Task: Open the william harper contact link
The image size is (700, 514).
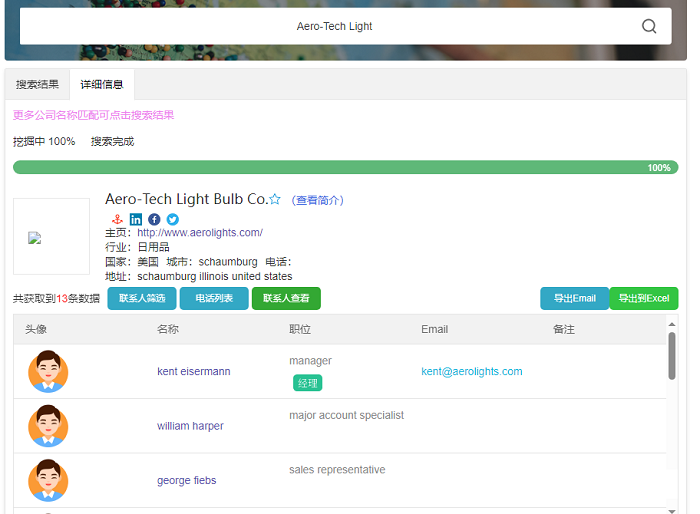Action: point(190,426)
